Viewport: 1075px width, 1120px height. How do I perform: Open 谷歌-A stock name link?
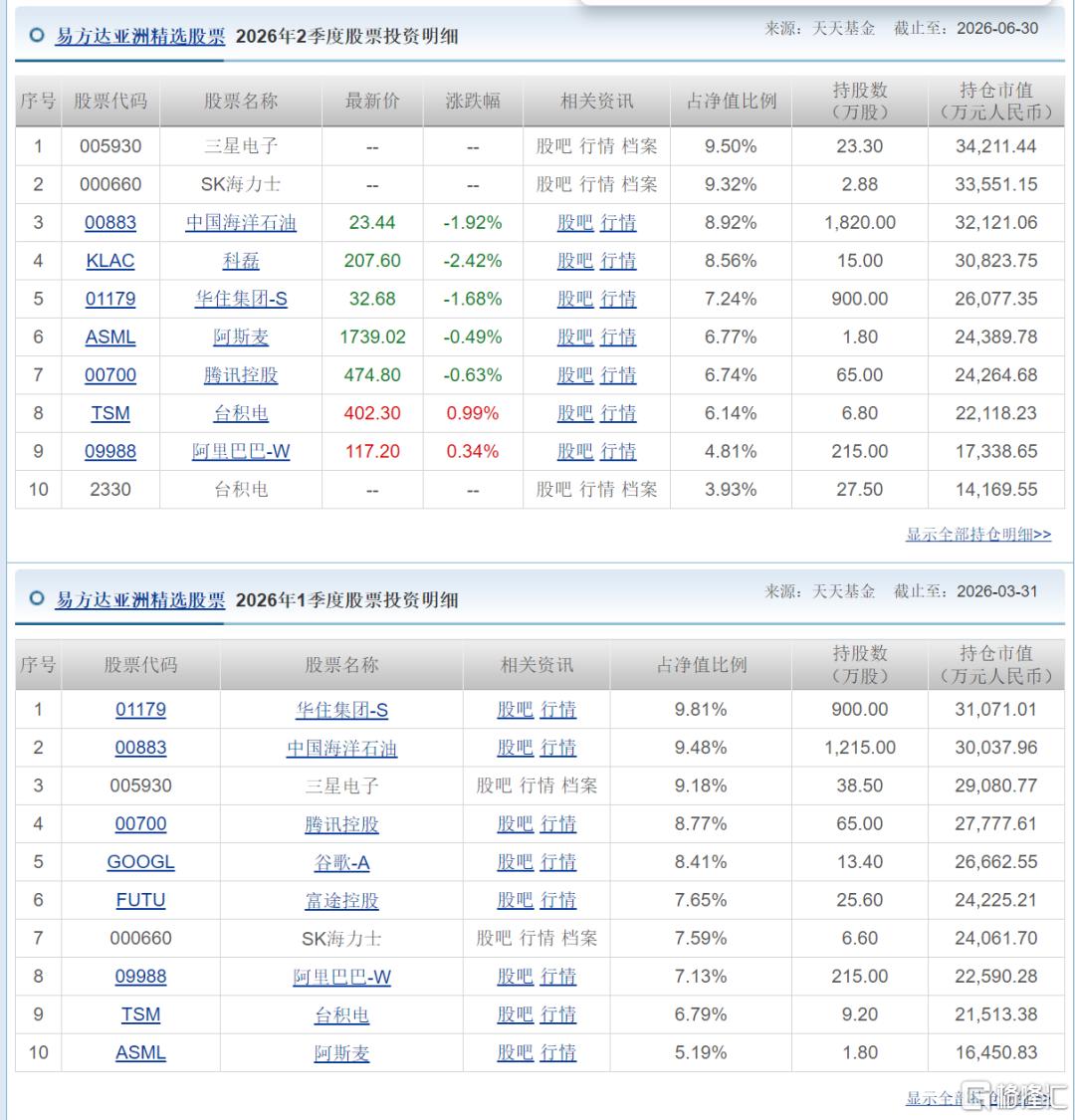point(341,862)
